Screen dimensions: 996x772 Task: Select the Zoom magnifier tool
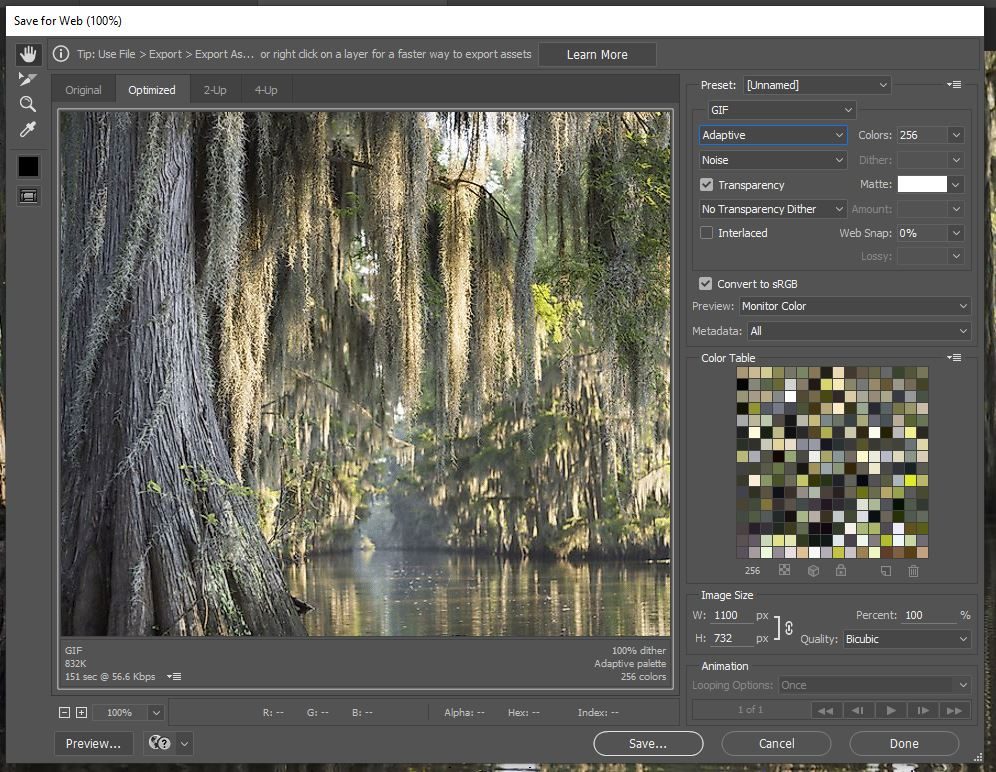[x=28, y=104]
